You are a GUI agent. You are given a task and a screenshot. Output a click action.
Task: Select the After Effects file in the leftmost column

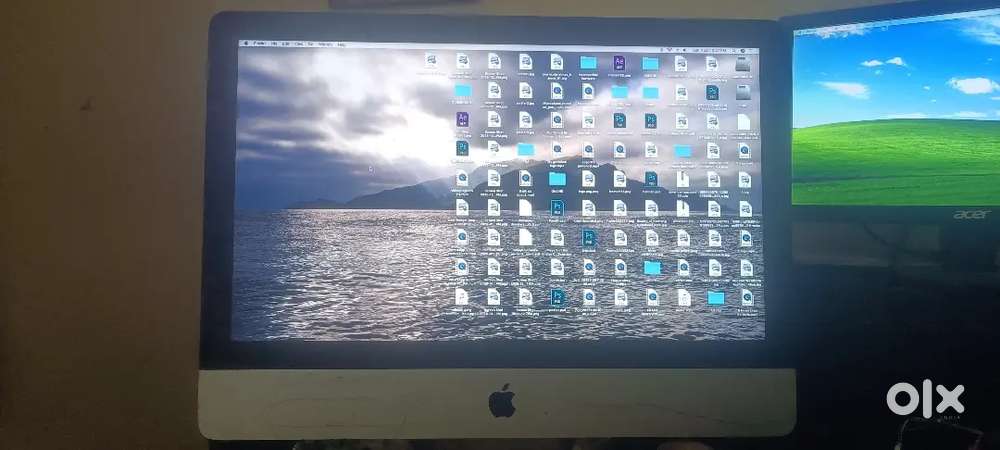[x=462, y=120]
